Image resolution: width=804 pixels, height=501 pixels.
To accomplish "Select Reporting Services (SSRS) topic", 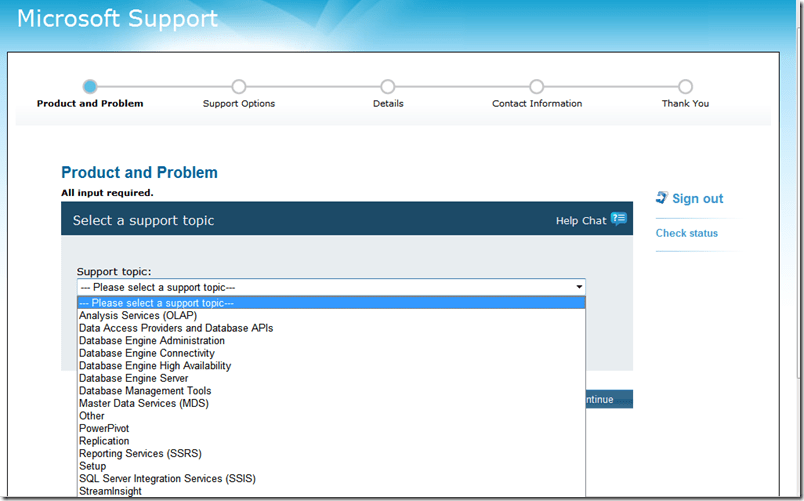I will (x=140, y=454).
